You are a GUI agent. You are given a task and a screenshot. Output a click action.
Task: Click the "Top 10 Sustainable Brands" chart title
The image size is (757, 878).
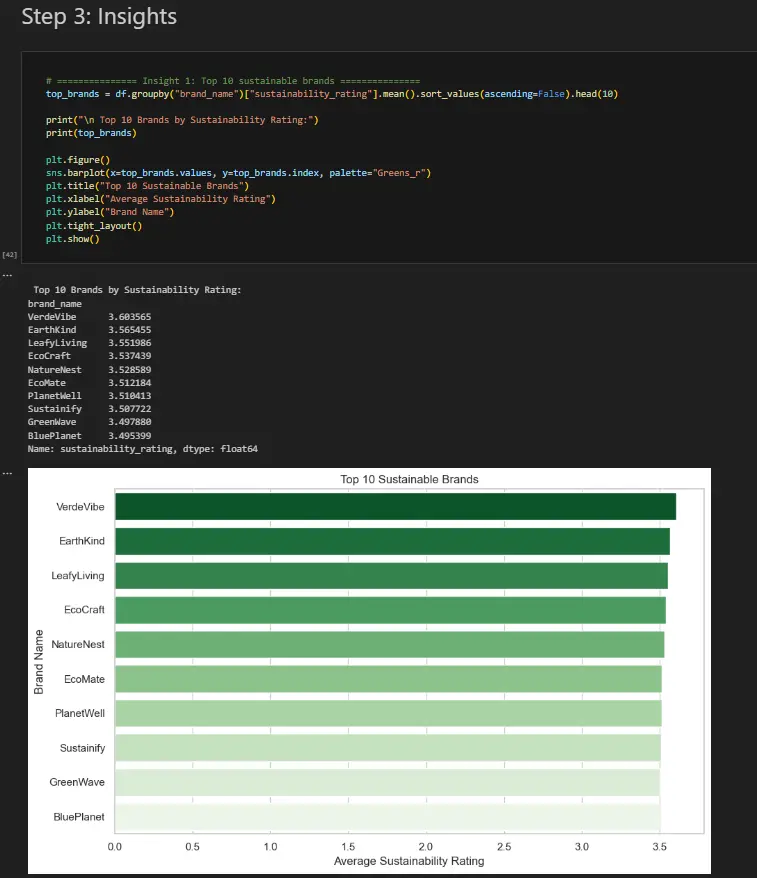coord(409,479)
